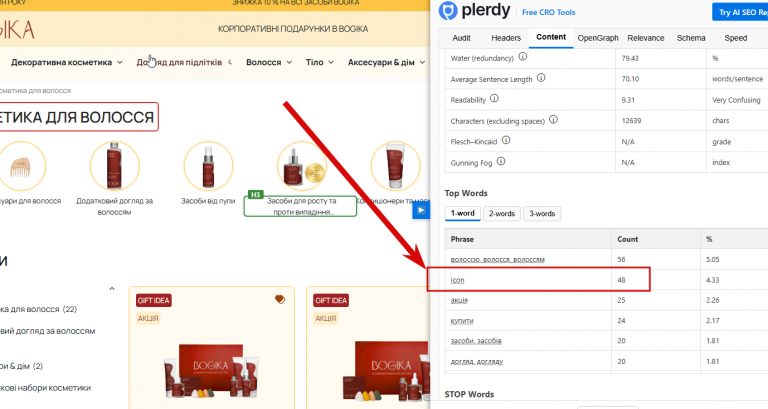Click the STOP Words section heading
Screen dimensions: 768x409
(469, 394)
